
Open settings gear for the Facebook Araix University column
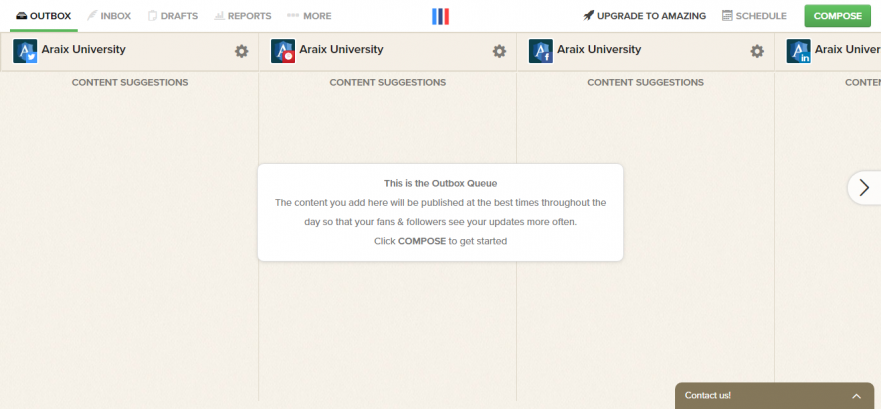[757, 51]
